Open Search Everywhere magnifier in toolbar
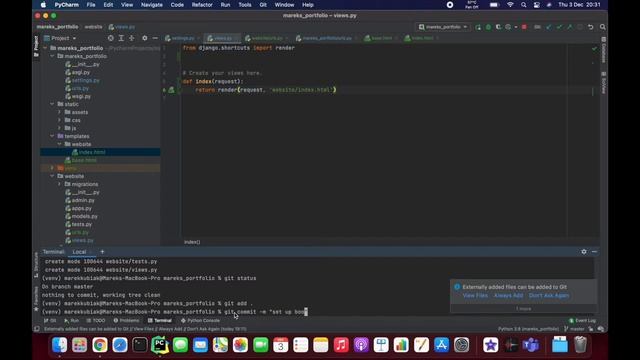This screenshot has height=360, width=640. [602, 27]
